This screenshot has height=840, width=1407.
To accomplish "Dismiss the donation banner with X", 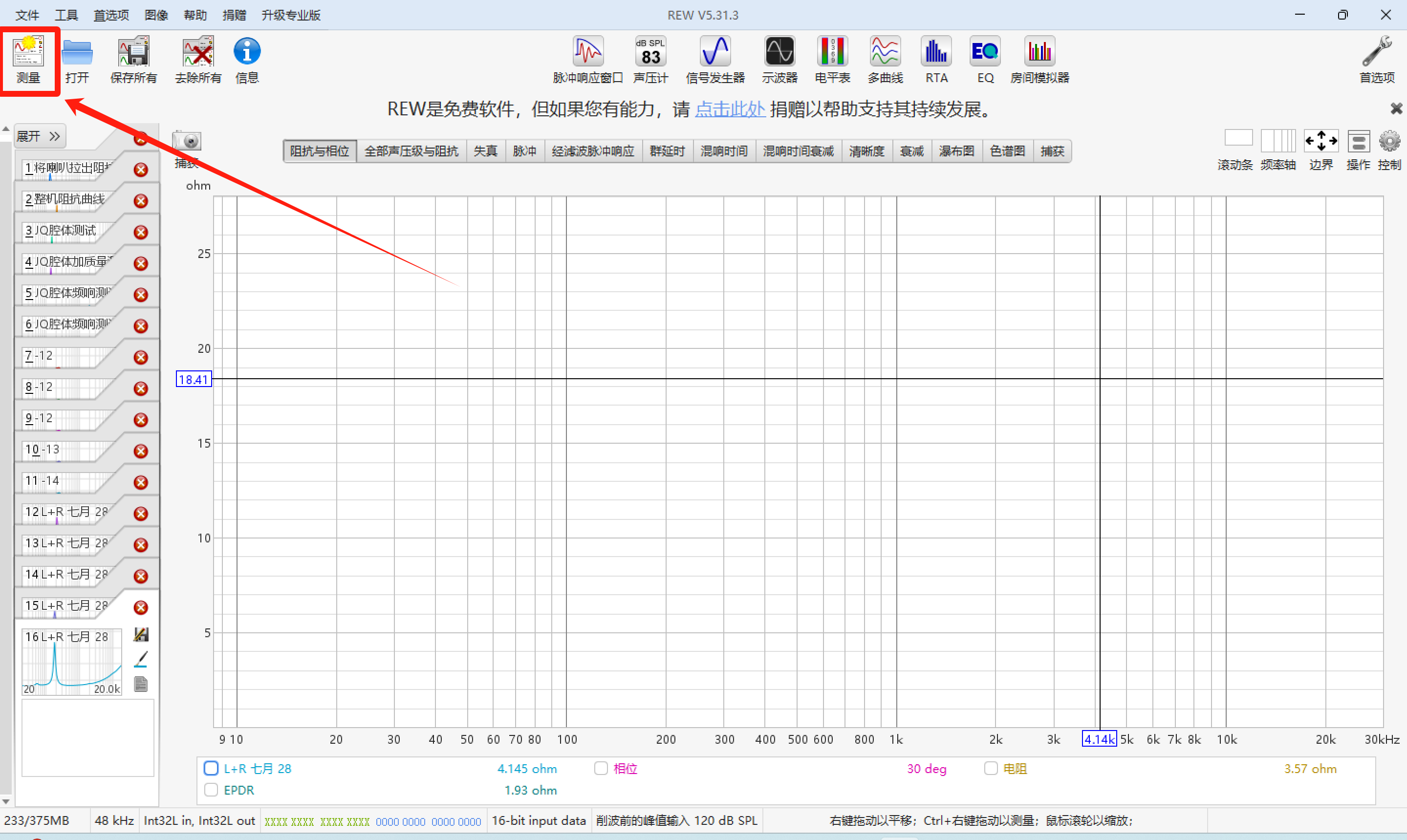I will pos(1396,108).
